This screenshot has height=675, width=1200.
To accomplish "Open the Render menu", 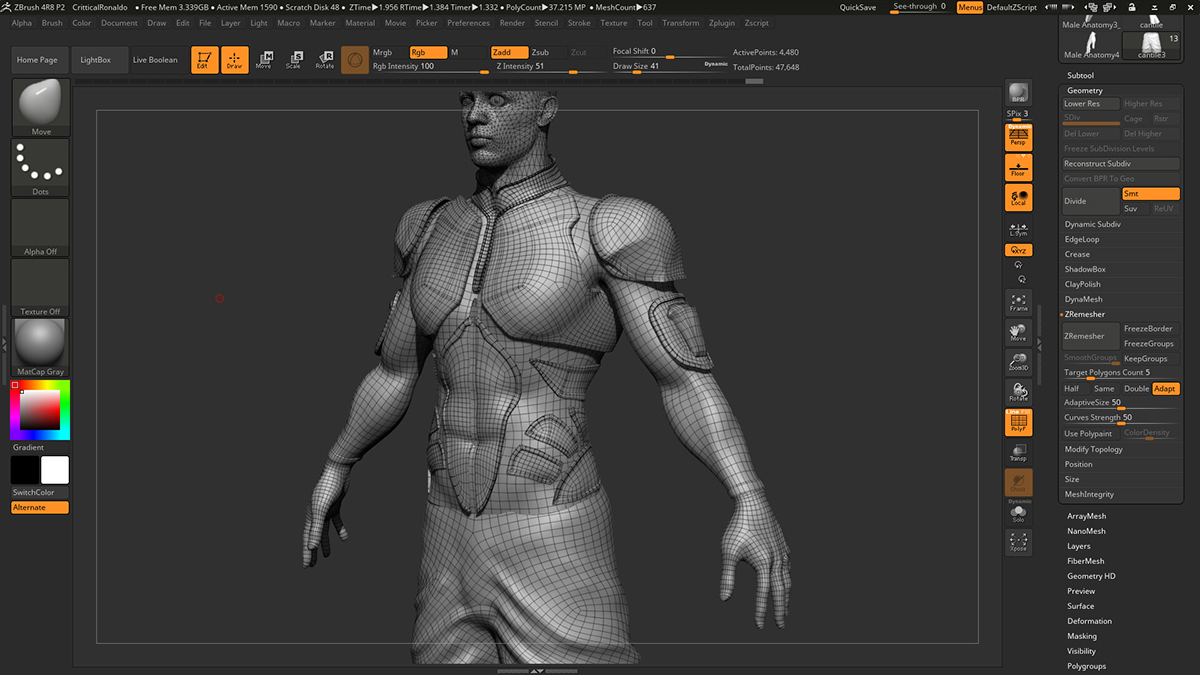I will point(512,23).
